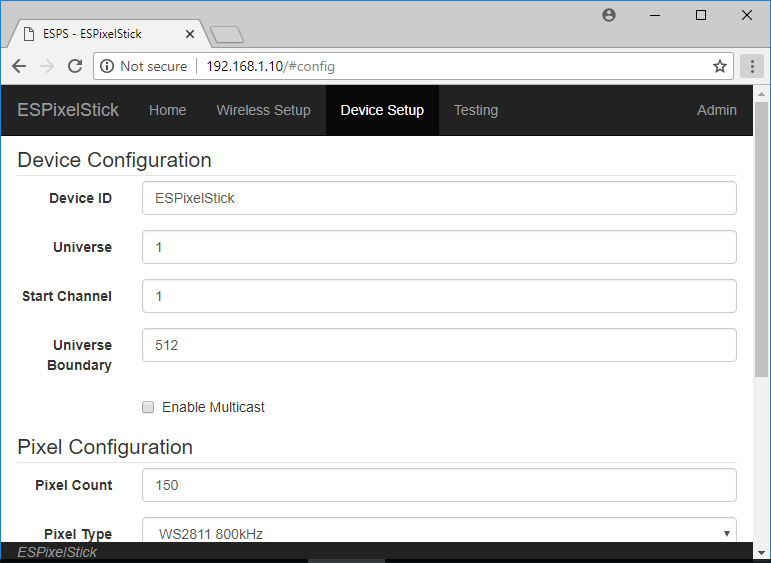Click the vertical scrollbar thumb
Image resolution: width=771 pixels, height=563 pixels.
point(761,239)
